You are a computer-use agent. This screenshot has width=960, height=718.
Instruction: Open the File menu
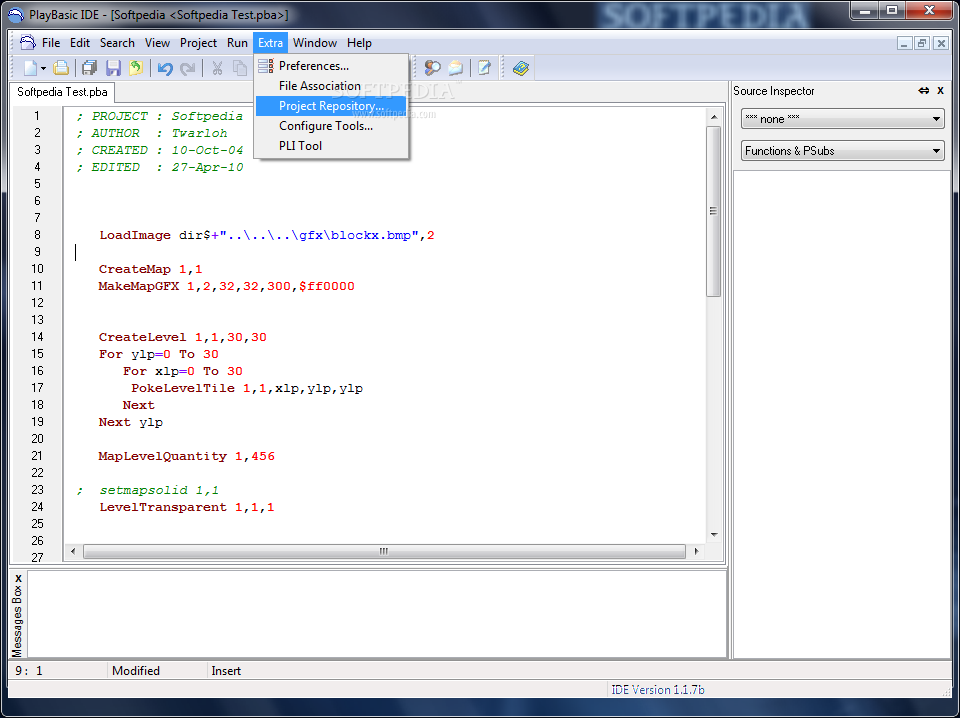[51, 43]
